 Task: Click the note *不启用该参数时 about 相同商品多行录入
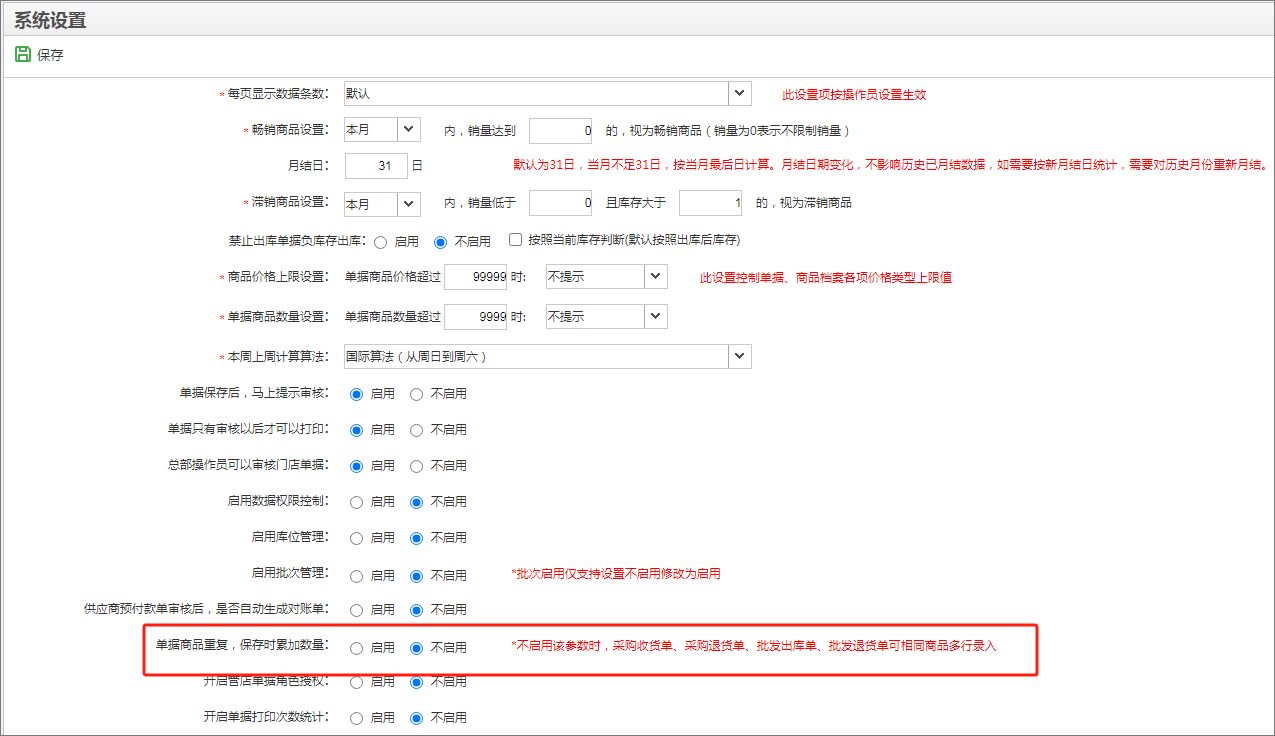tap(754, 646)
